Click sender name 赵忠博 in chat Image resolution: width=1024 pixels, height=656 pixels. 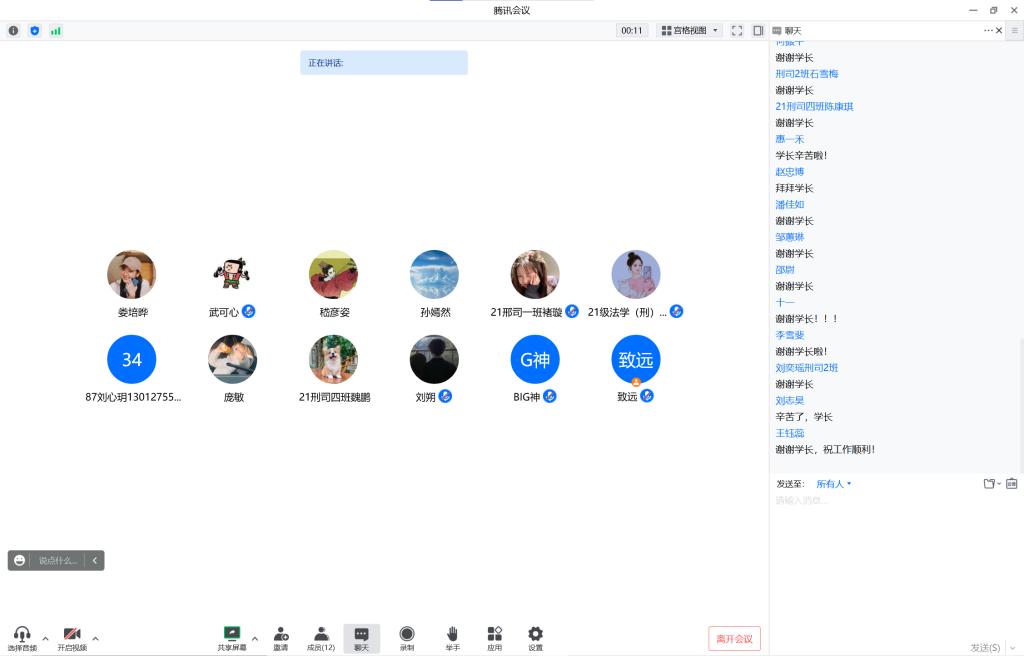pyautogui.click(x=790, y=172)
